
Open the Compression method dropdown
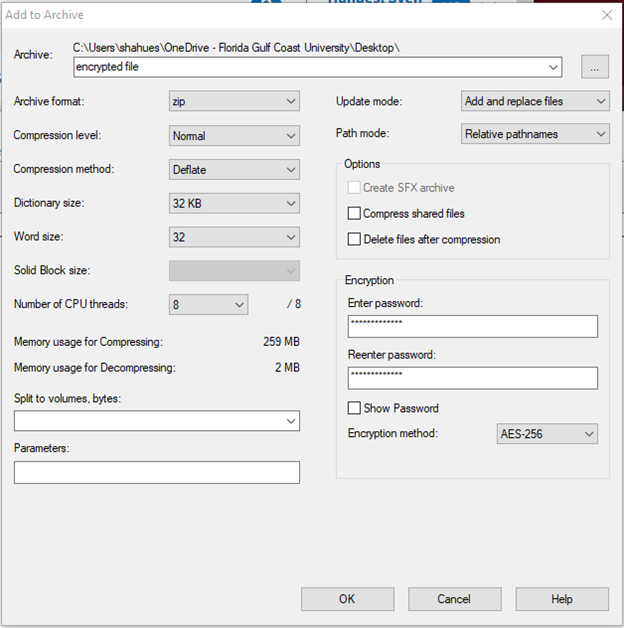coord(234,169)
